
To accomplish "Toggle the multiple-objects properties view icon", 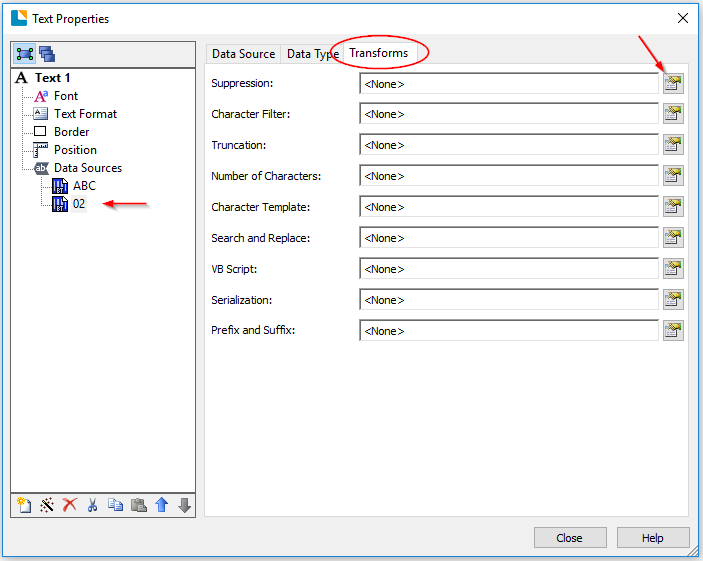I will coord(47,54).
